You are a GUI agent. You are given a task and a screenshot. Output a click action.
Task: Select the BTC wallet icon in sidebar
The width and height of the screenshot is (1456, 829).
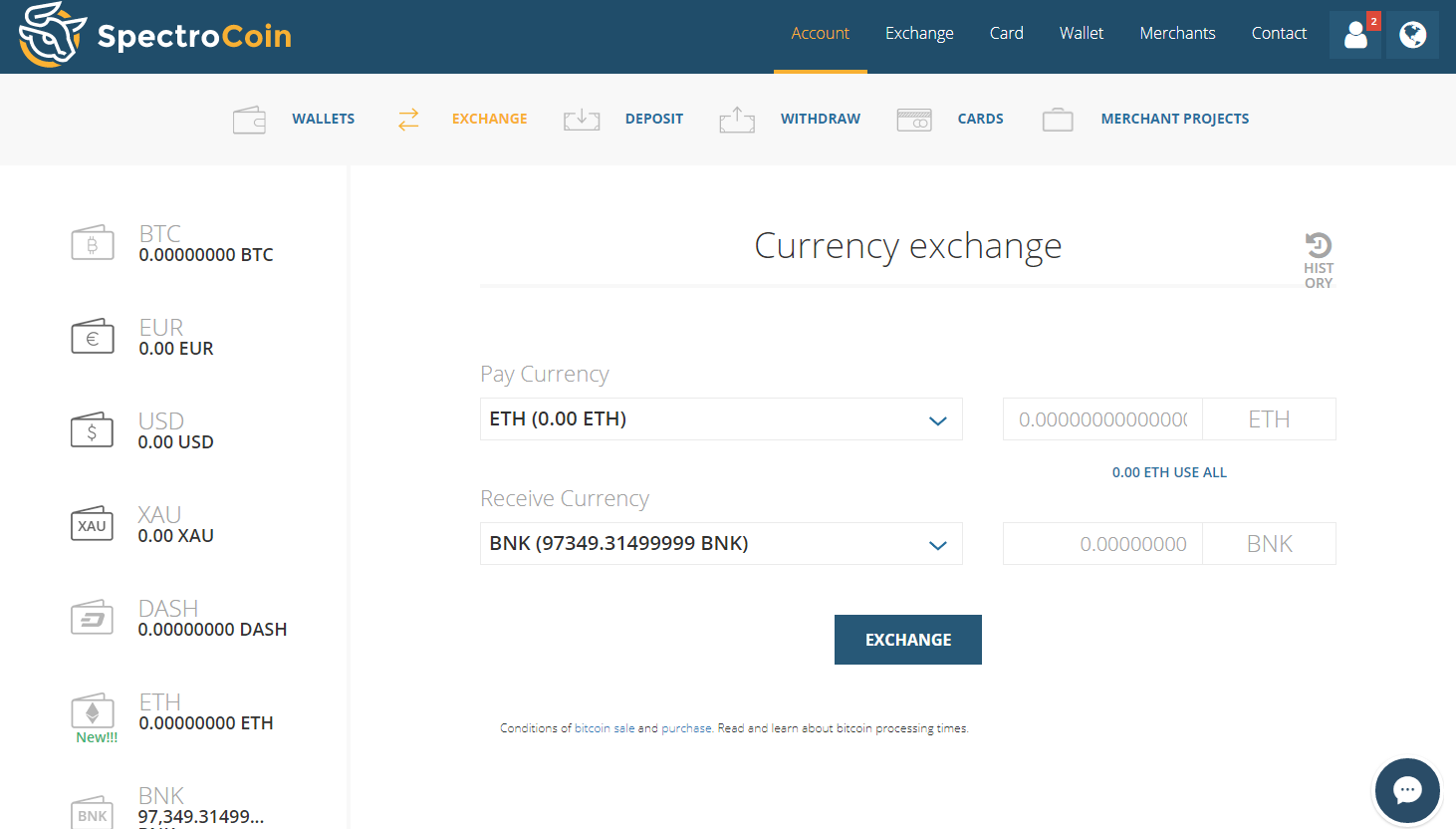[x=93, y=242]
